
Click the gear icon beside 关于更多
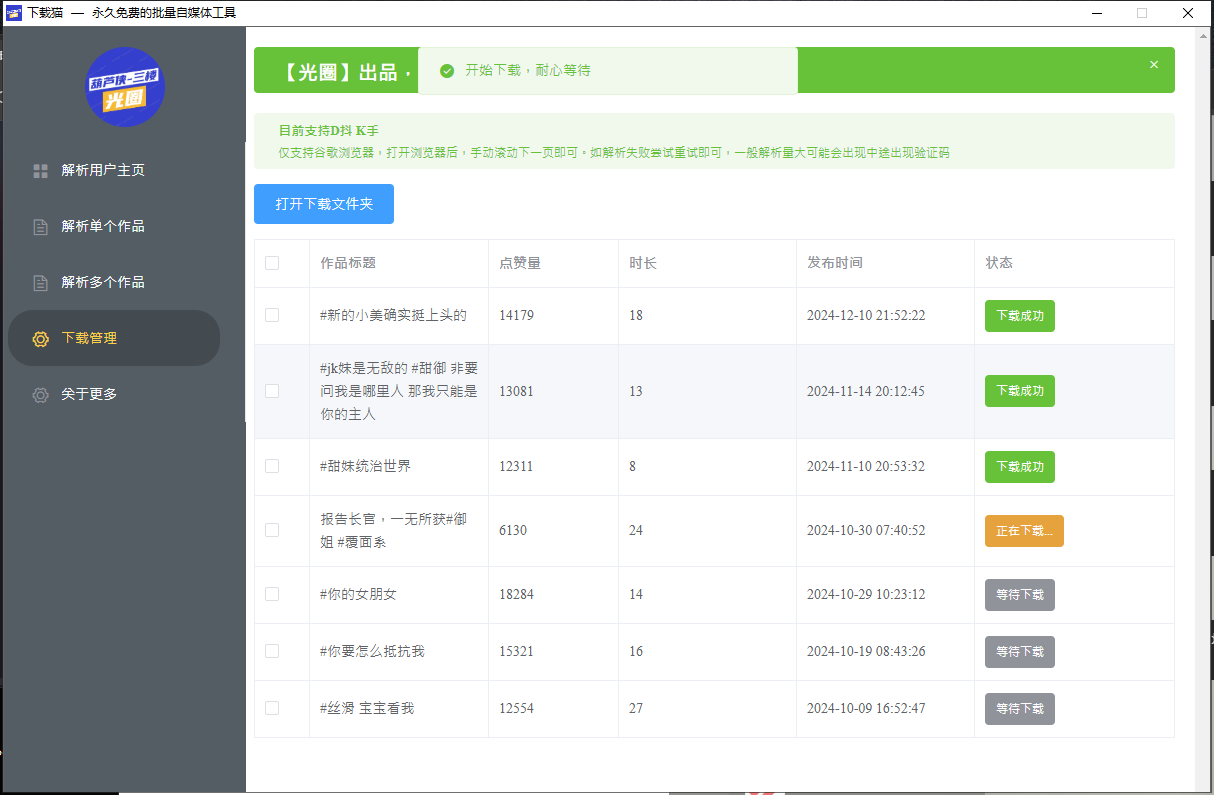pos(41,395)
